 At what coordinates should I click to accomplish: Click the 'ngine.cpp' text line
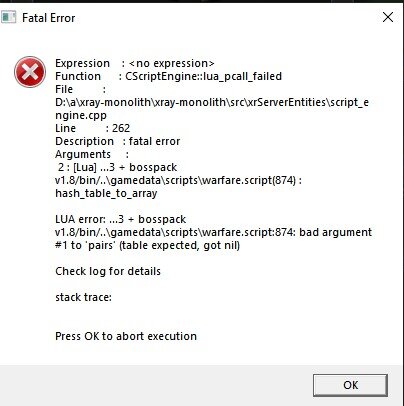[81, 115]
